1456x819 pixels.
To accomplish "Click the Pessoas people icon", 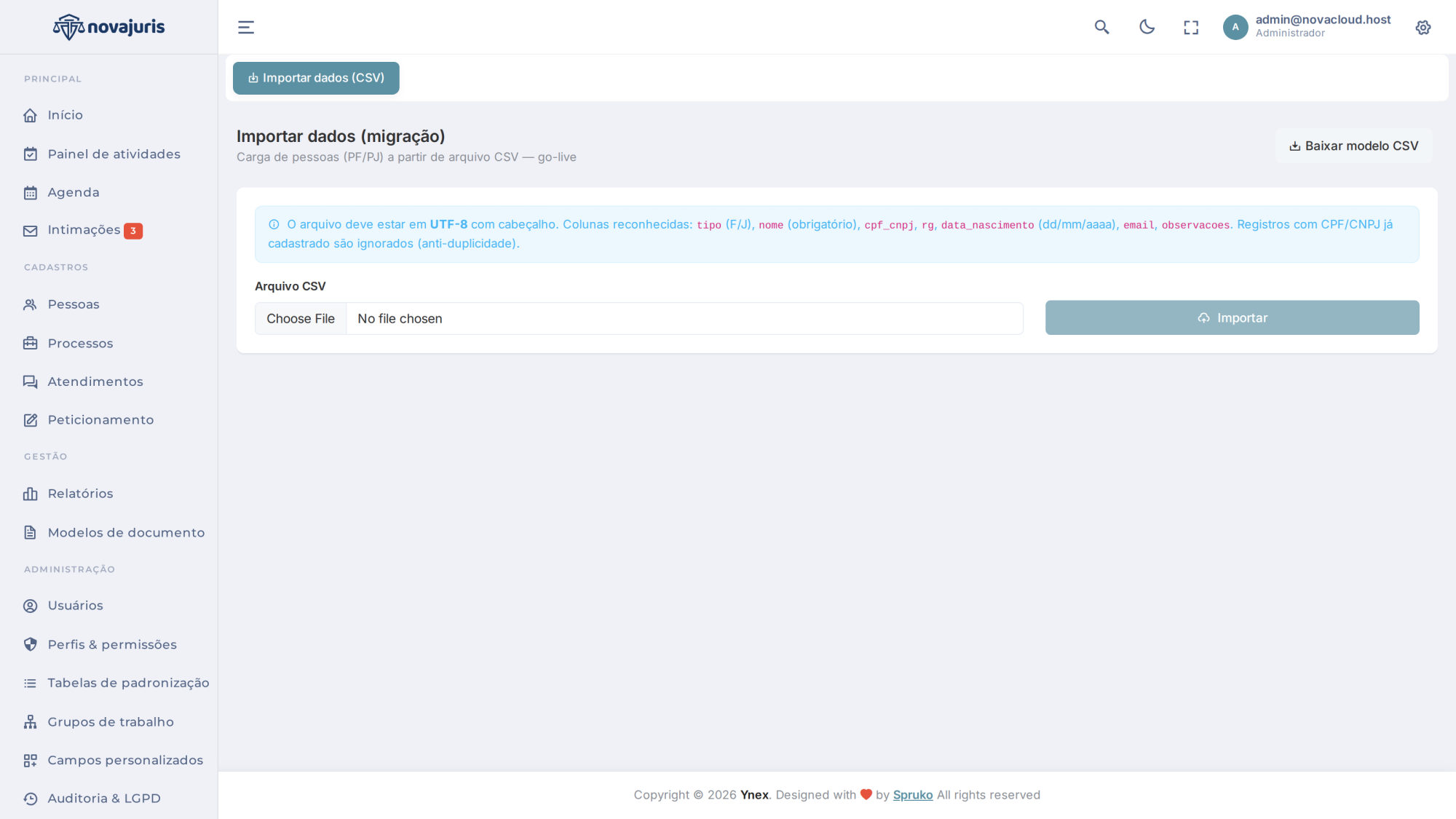I will (30, 304).
